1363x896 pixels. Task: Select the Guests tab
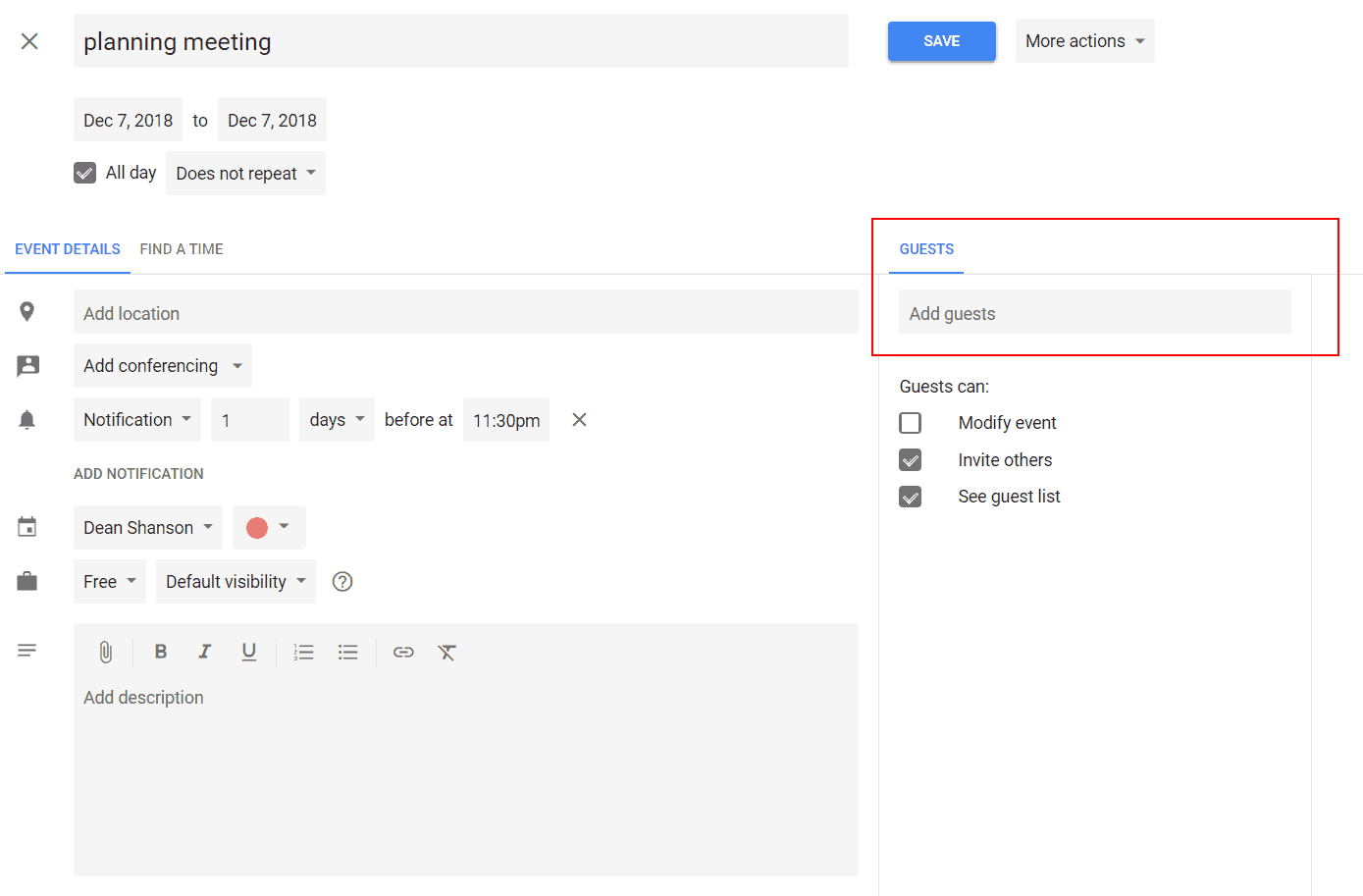coord(926,249)
